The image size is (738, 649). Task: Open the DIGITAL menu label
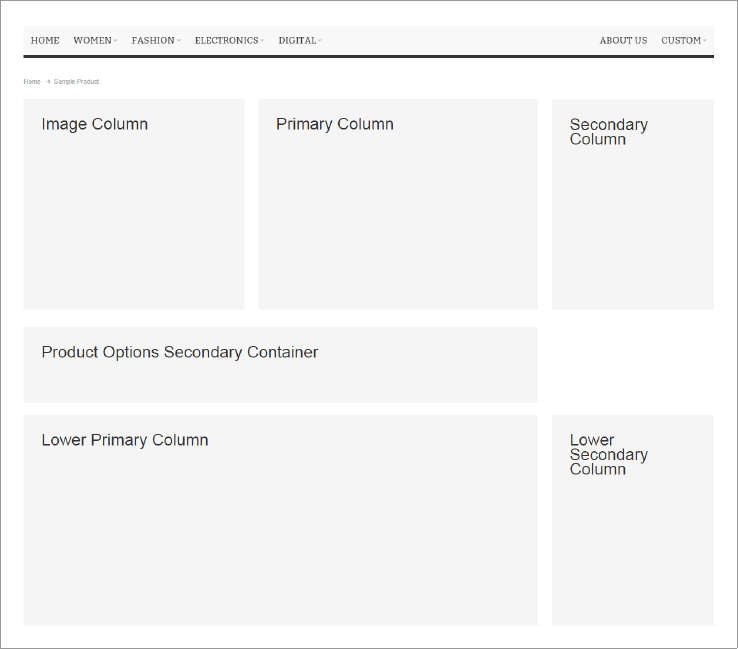pos(297,41)
